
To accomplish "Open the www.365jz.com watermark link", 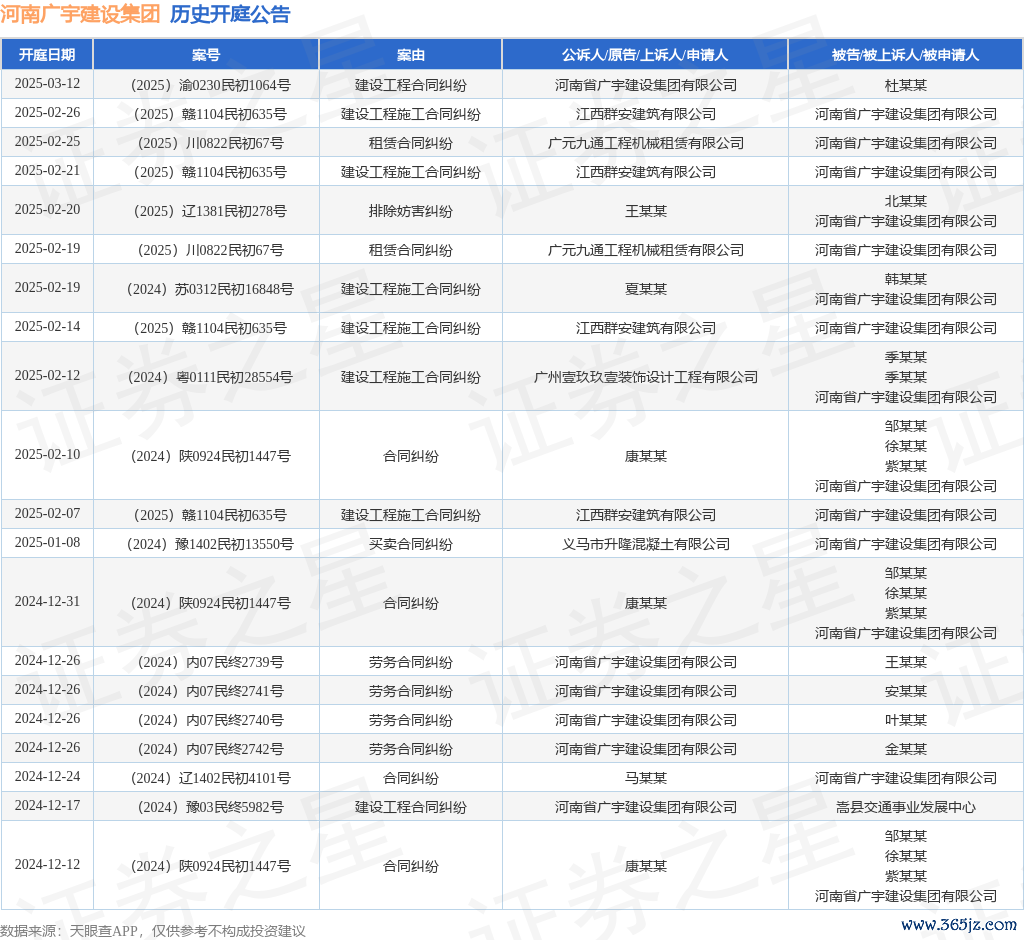I will pos(959,924).
